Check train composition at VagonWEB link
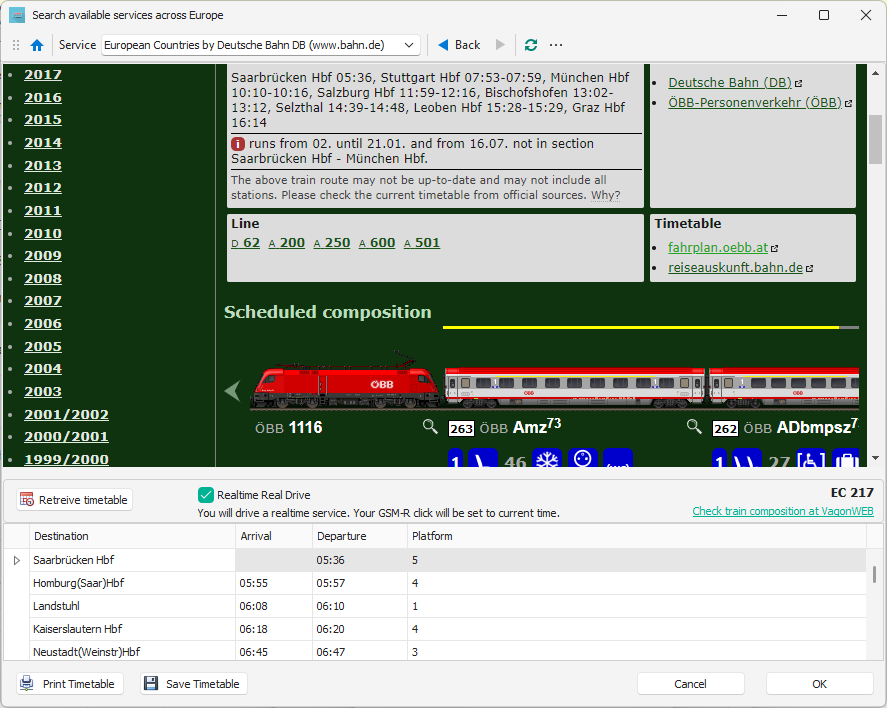 783,511
